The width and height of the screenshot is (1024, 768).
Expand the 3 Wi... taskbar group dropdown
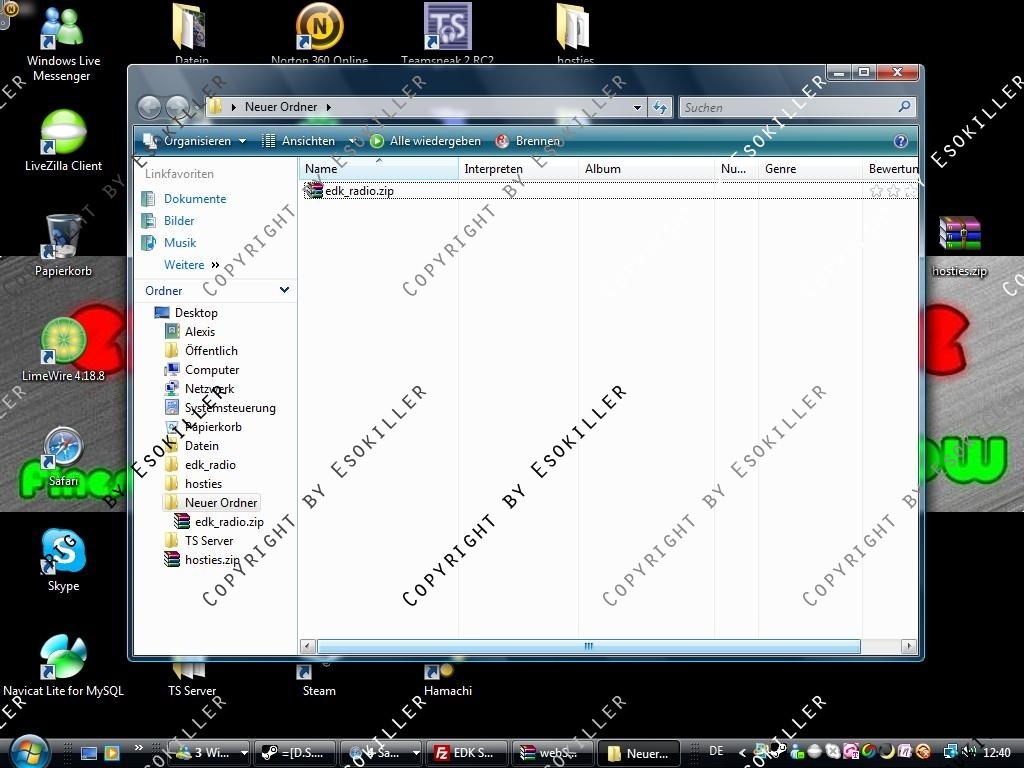point(244,753)
